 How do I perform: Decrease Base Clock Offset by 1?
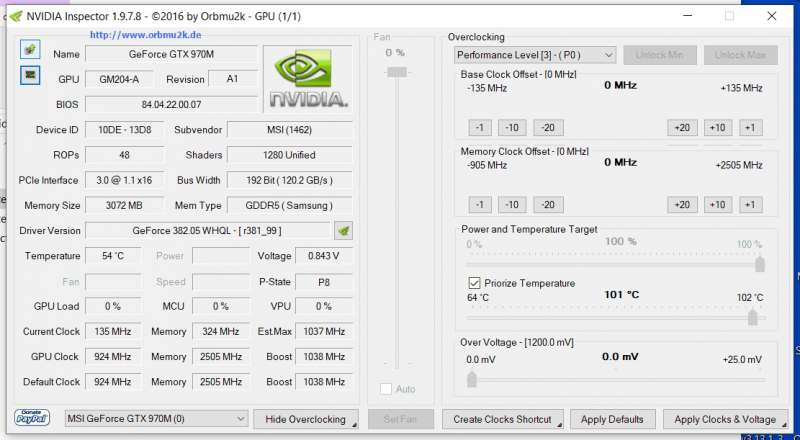point(480,128)
